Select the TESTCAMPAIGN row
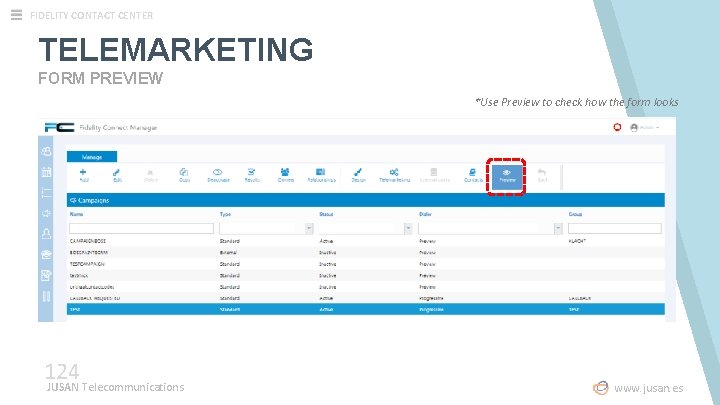The width and height of the screenshot is (720, 405). coord(366,264)
